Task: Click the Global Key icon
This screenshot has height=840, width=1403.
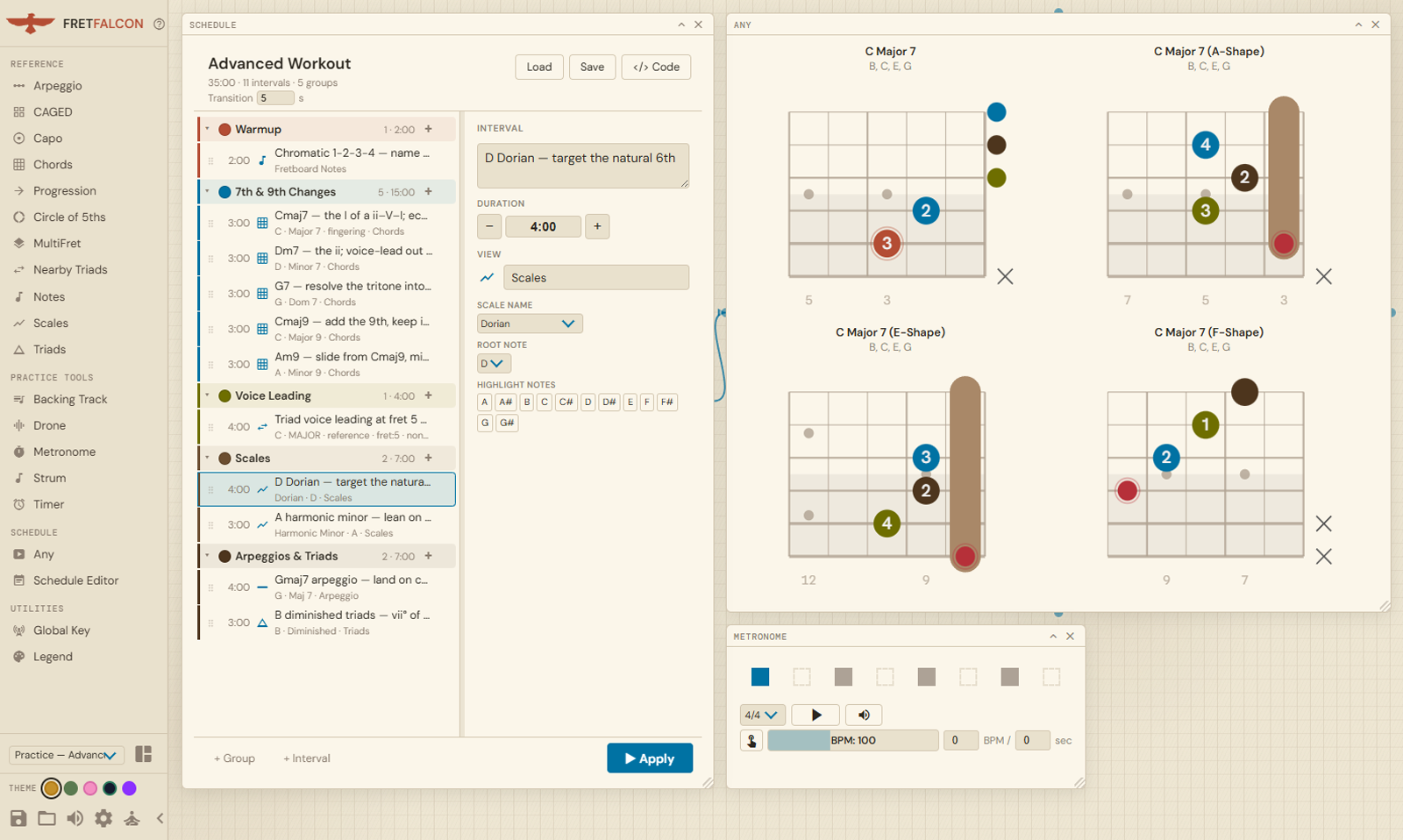Action: click(19, 630)
